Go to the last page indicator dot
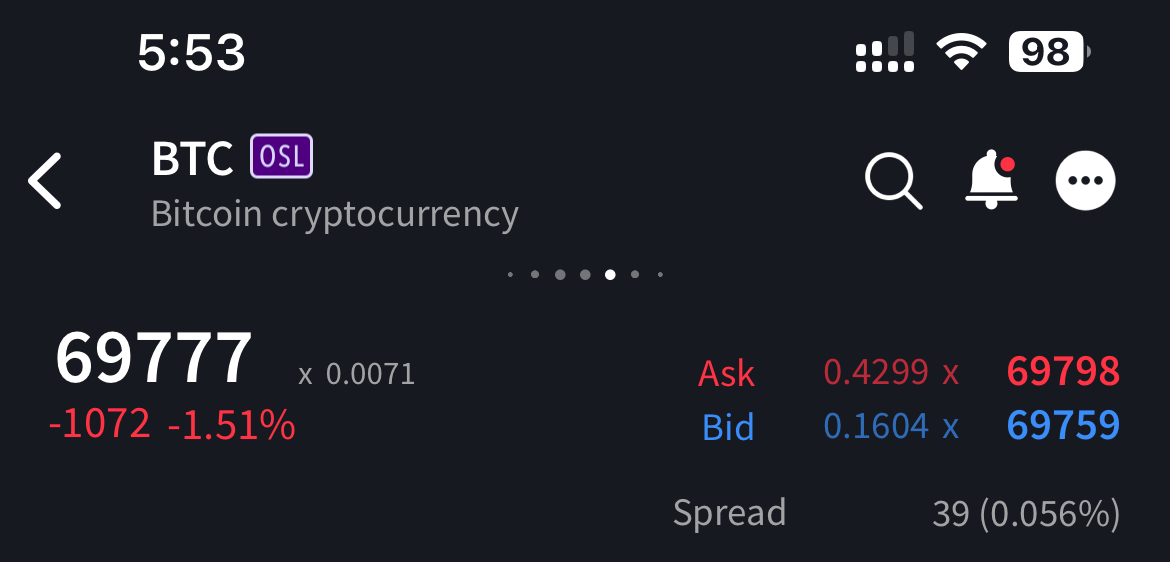The height and width of the screenshot is (562, 1170). pyautogui.click(x=660, y=275)
